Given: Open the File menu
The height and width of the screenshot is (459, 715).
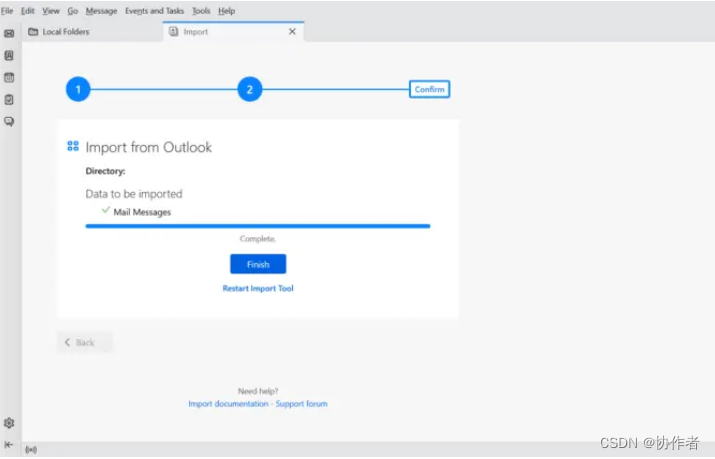Looking at the screenshot, I should (x=7, y=11).
